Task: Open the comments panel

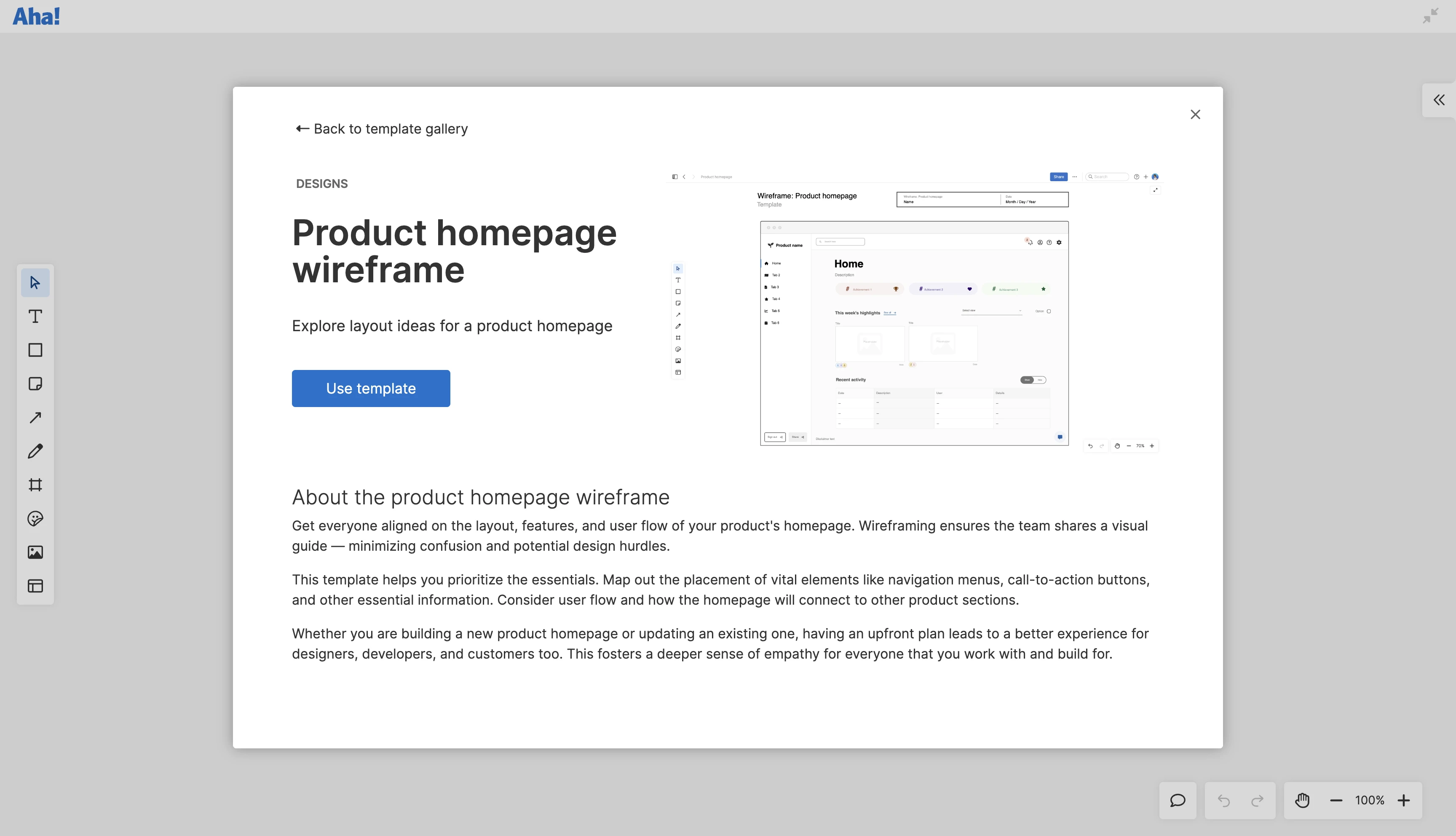Action: pos(1177,801)
